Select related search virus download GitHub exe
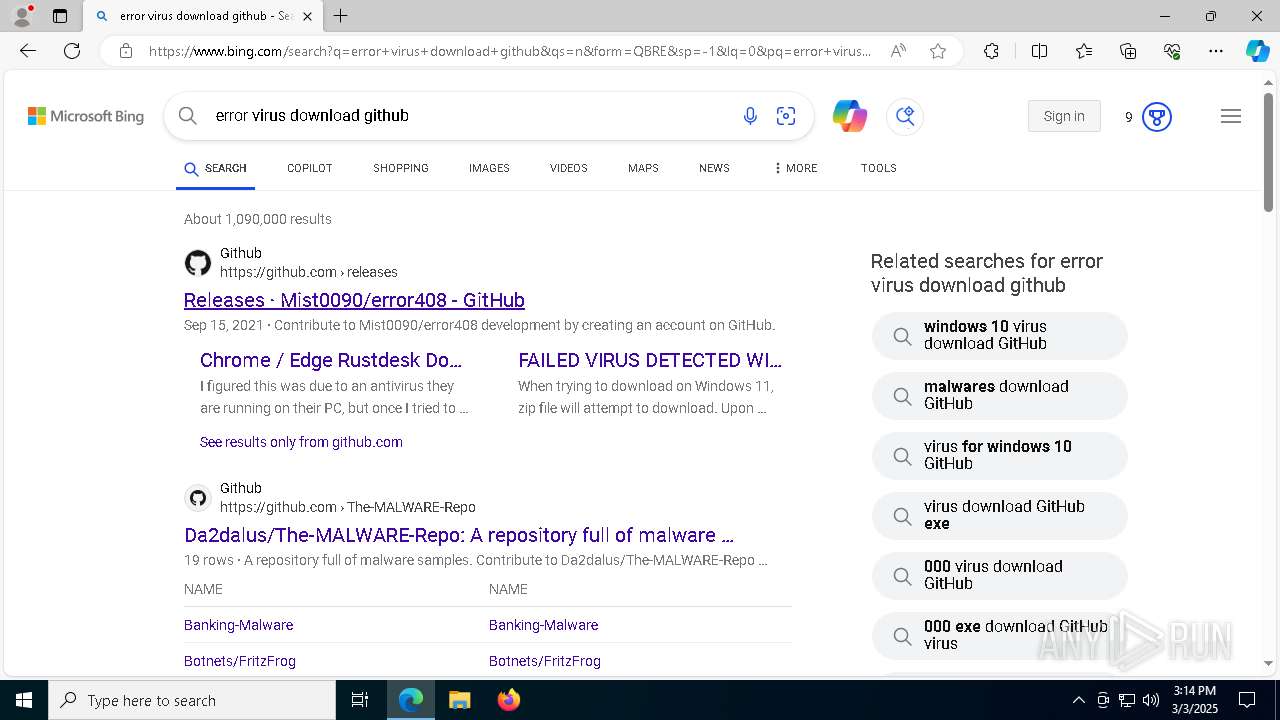 coord(1000,516)
